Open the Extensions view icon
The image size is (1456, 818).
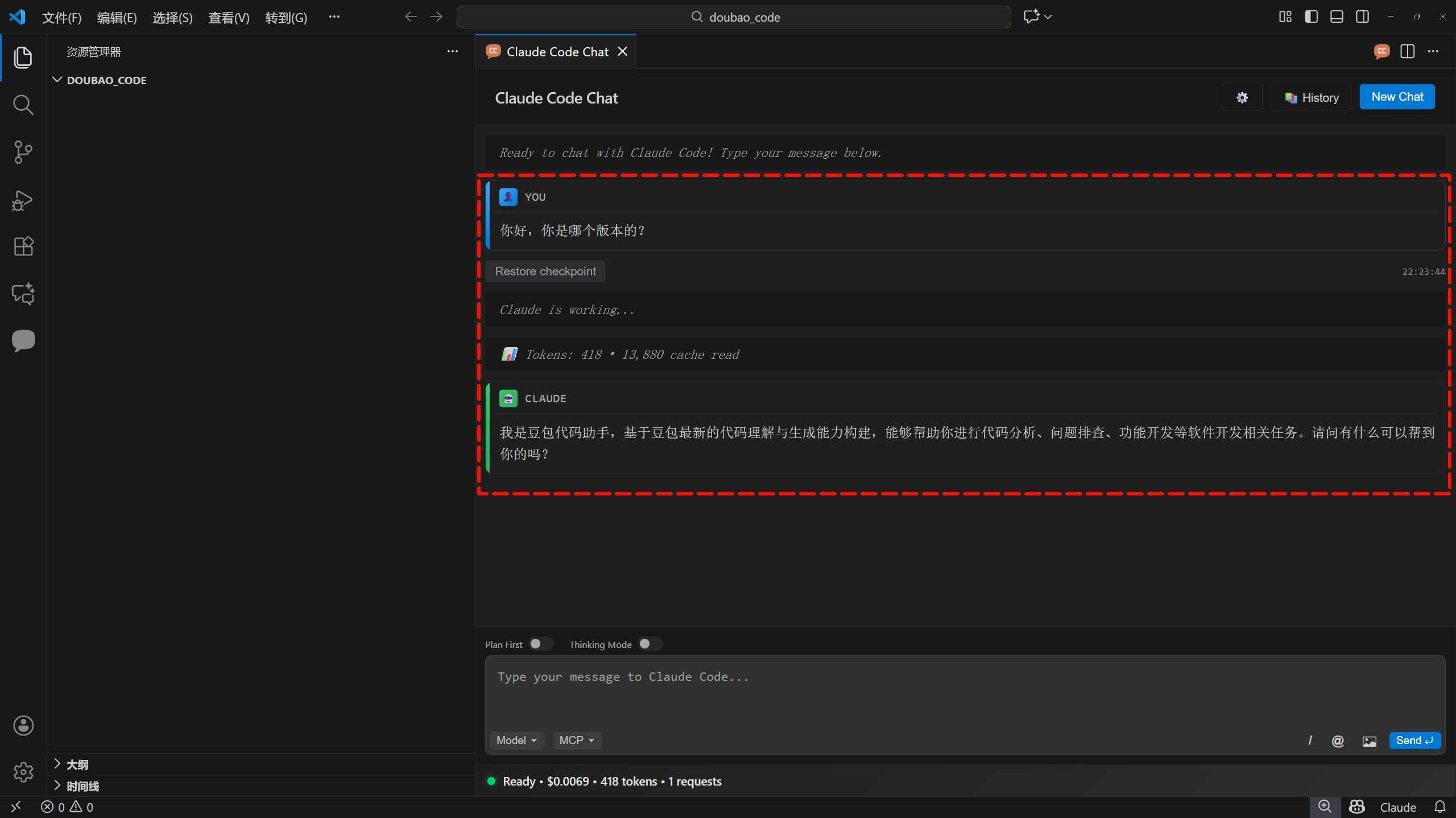pos(23,246)
